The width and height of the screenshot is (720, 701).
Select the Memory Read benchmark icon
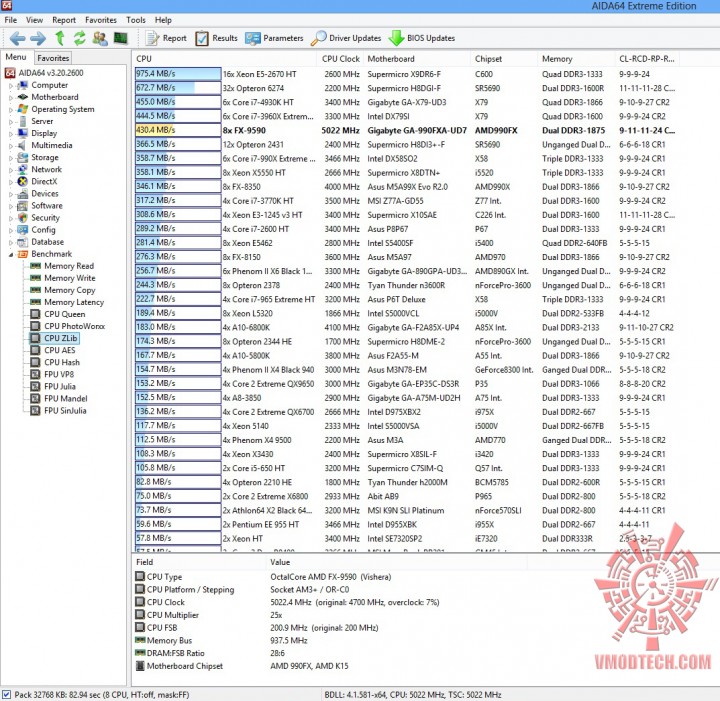click(35, 266)
